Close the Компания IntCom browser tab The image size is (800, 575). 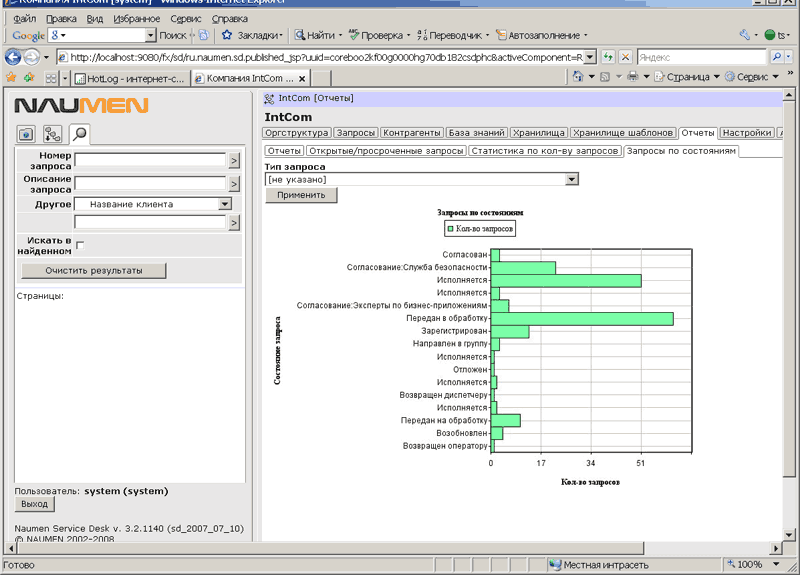tap(302, 79)
